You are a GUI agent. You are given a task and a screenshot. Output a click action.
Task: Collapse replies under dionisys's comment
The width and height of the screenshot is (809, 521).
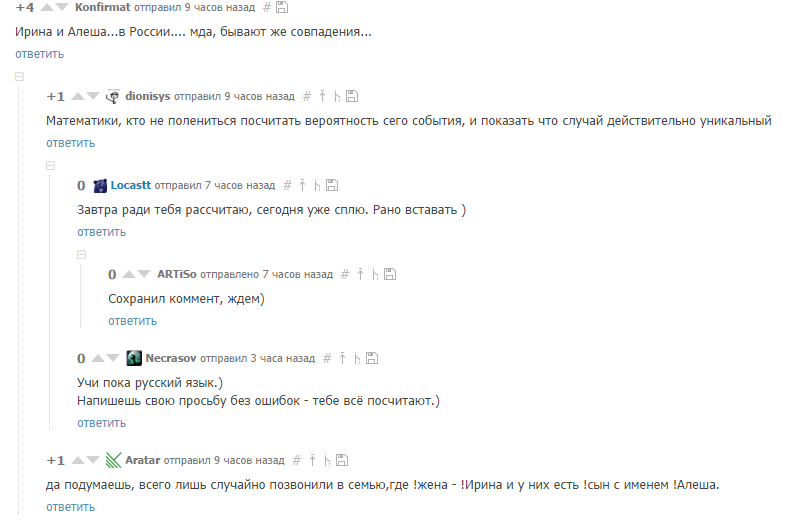[51, 166]
